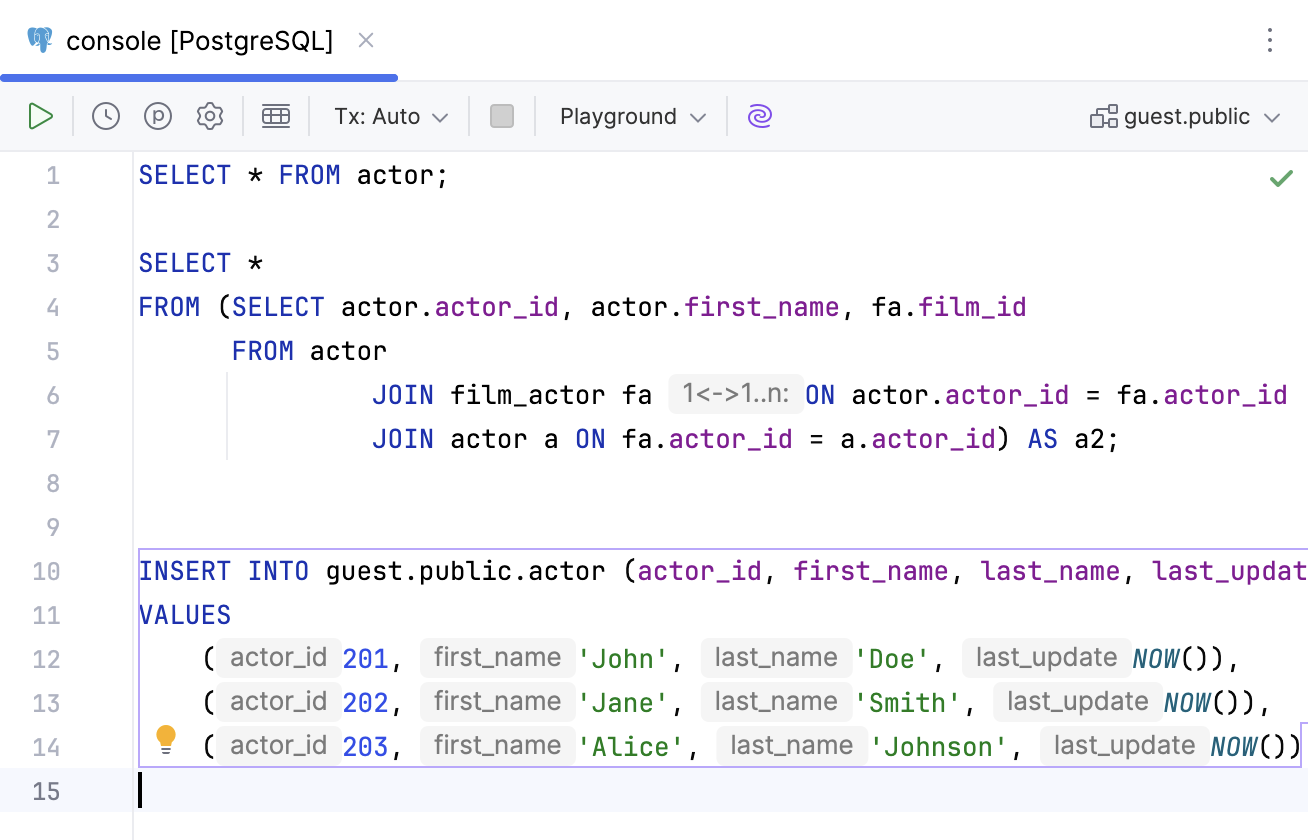Click 'guest.public.actor' in INSERT statement
1308x840 pixels.
466,571
